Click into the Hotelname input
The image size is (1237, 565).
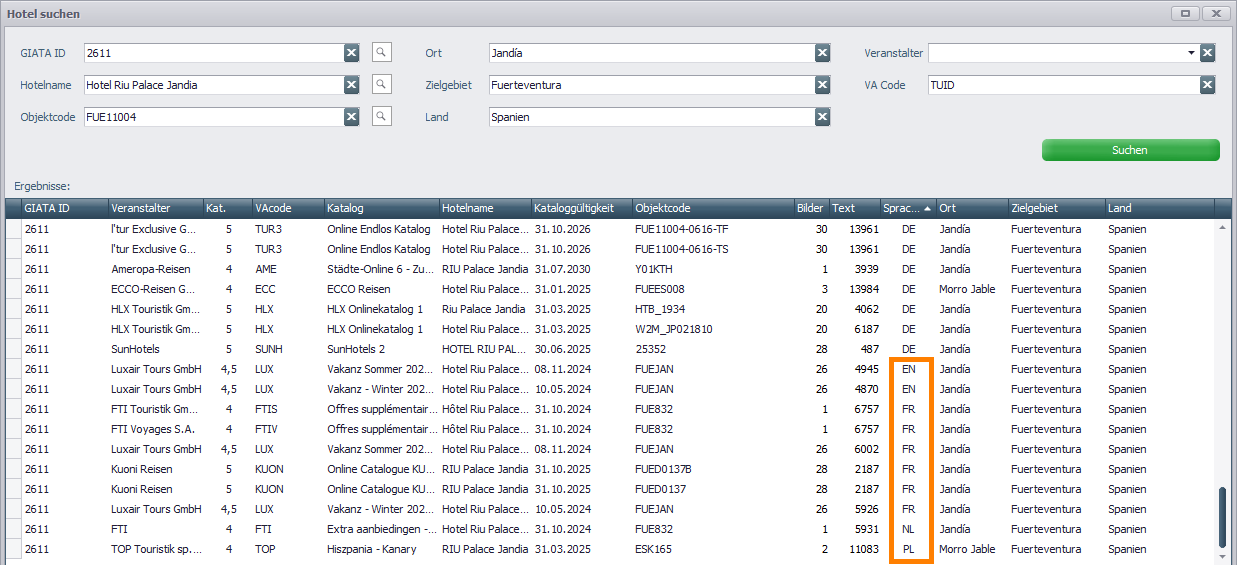pos(214,85)
